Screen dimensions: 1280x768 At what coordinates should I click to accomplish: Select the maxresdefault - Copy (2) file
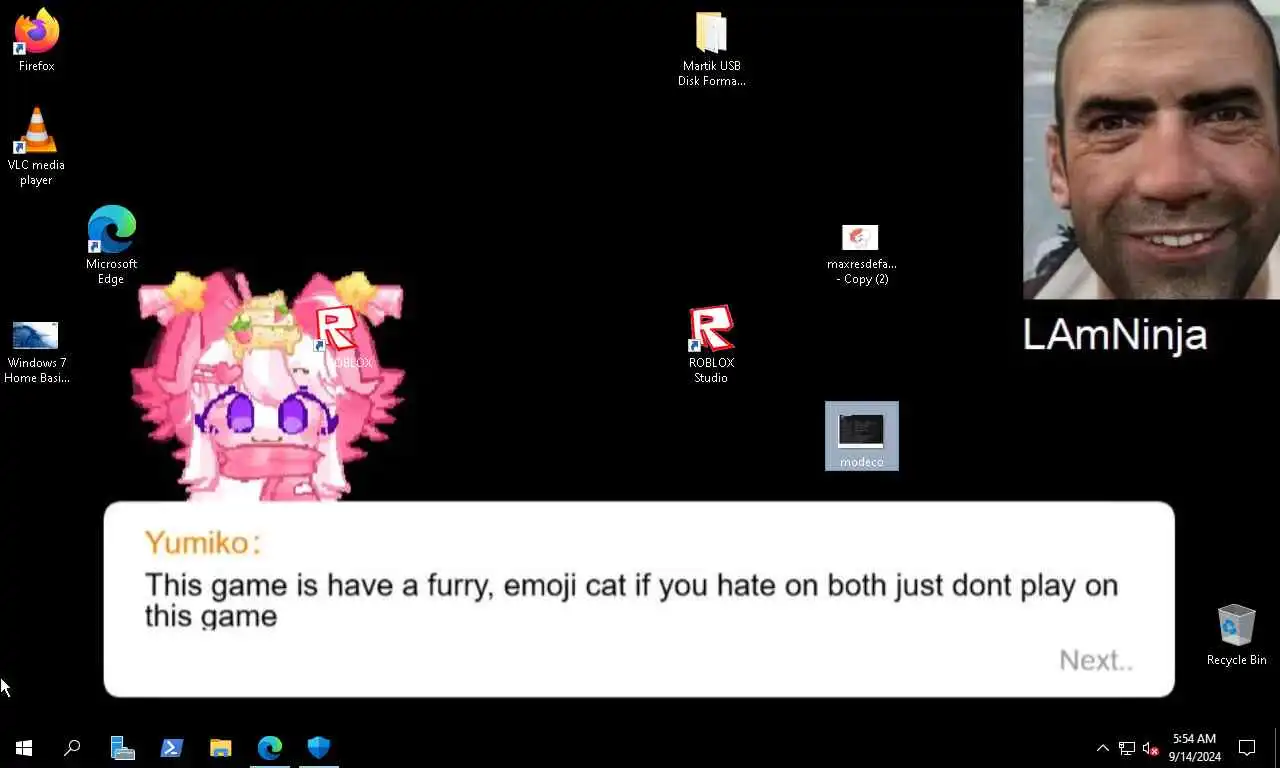pyautogui.click(x=861, y=255)
